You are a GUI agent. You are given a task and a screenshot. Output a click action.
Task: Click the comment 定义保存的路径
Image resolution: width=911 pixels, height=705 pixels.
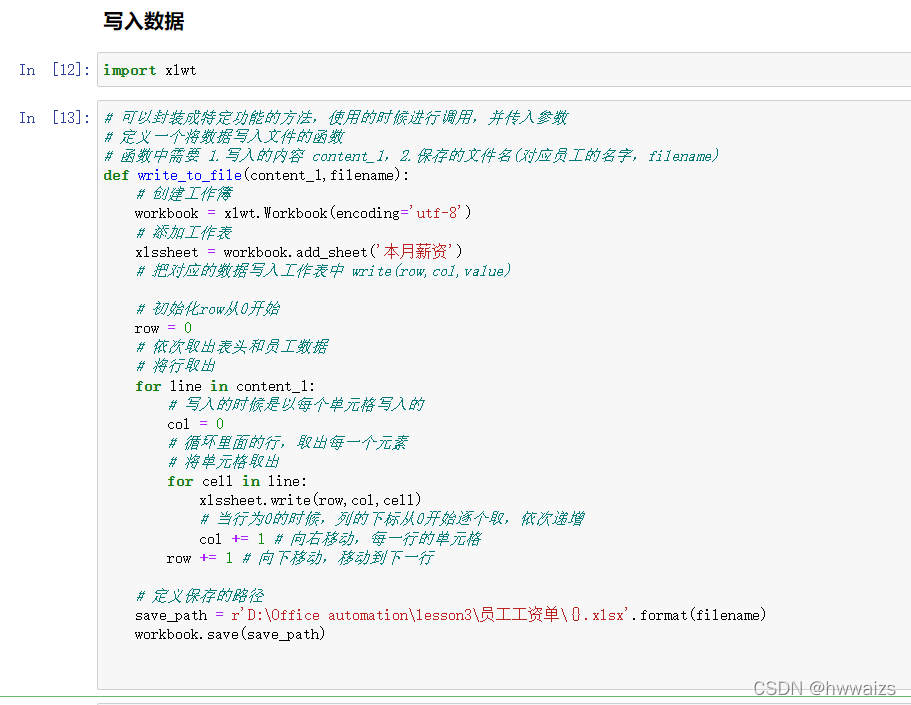[x=200, y=596]
